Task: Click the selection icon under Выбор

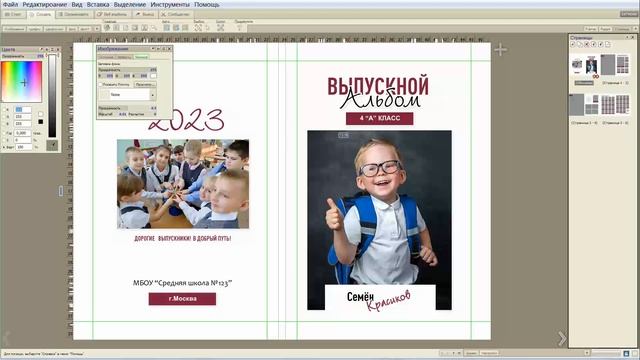Action: [x=198, y=28]
